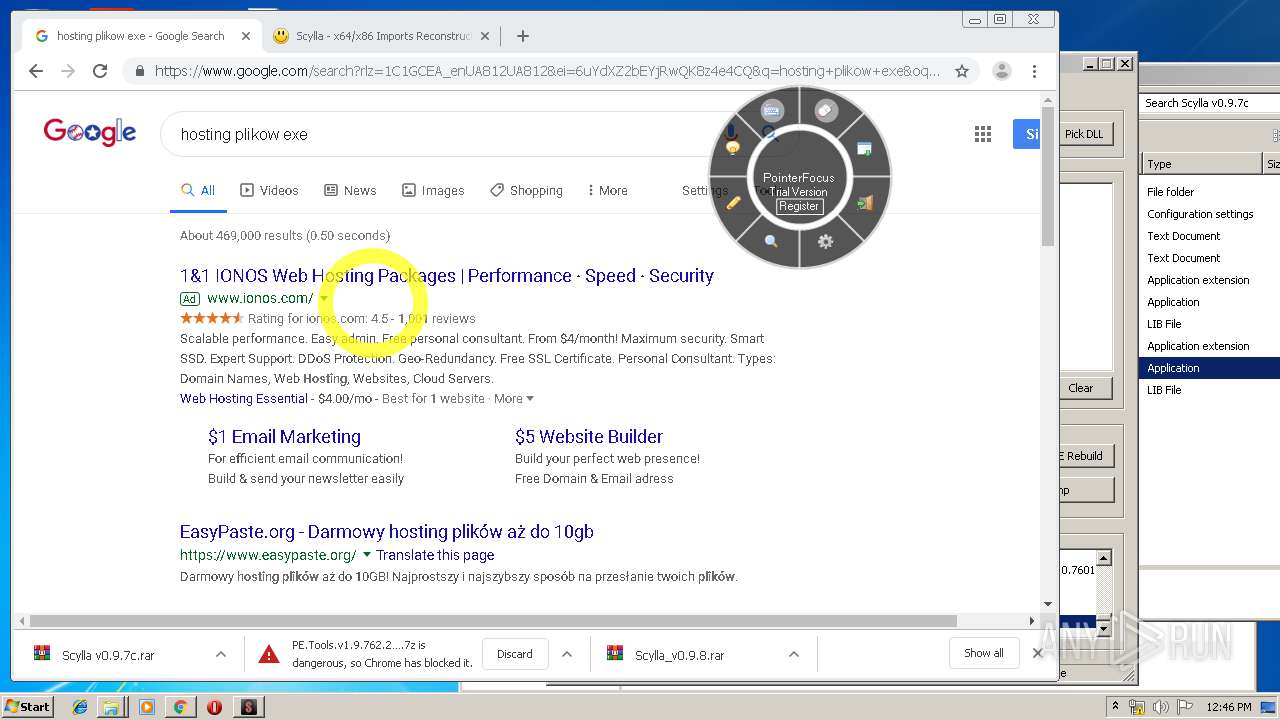Image resolution: width=1280 pixels, height=720 pixels.
Task: Open the $1 Email Marketing link
Action: 284,436
